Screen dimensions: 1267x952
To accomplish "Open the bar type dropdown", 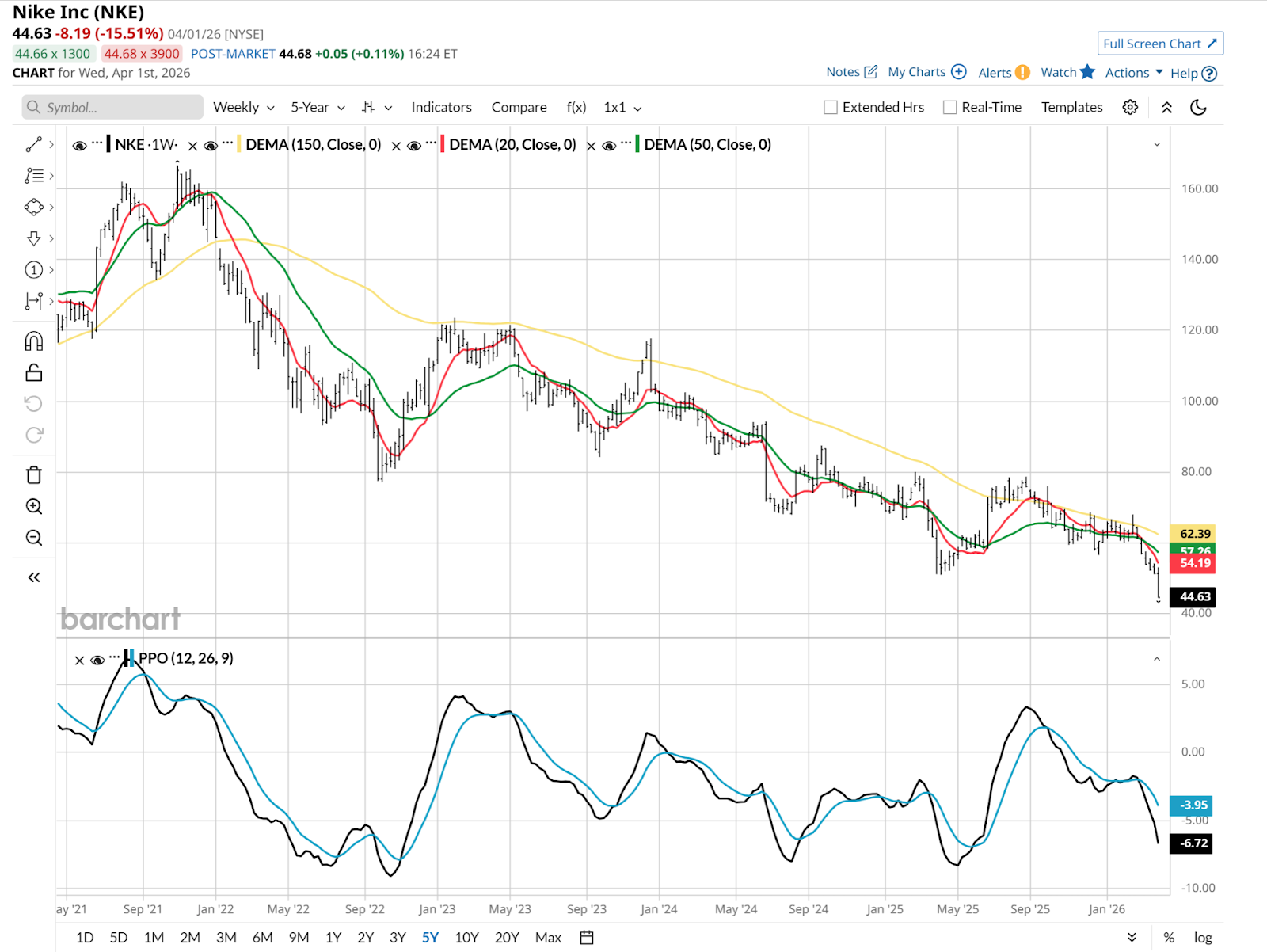I will [377, 107].
